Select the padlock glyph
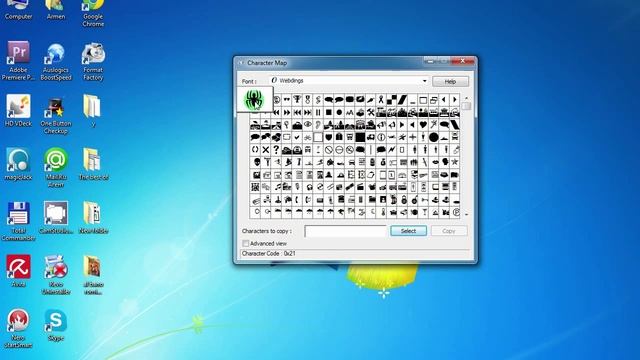This screenshot has height=360, width=640. coord(404,200)
